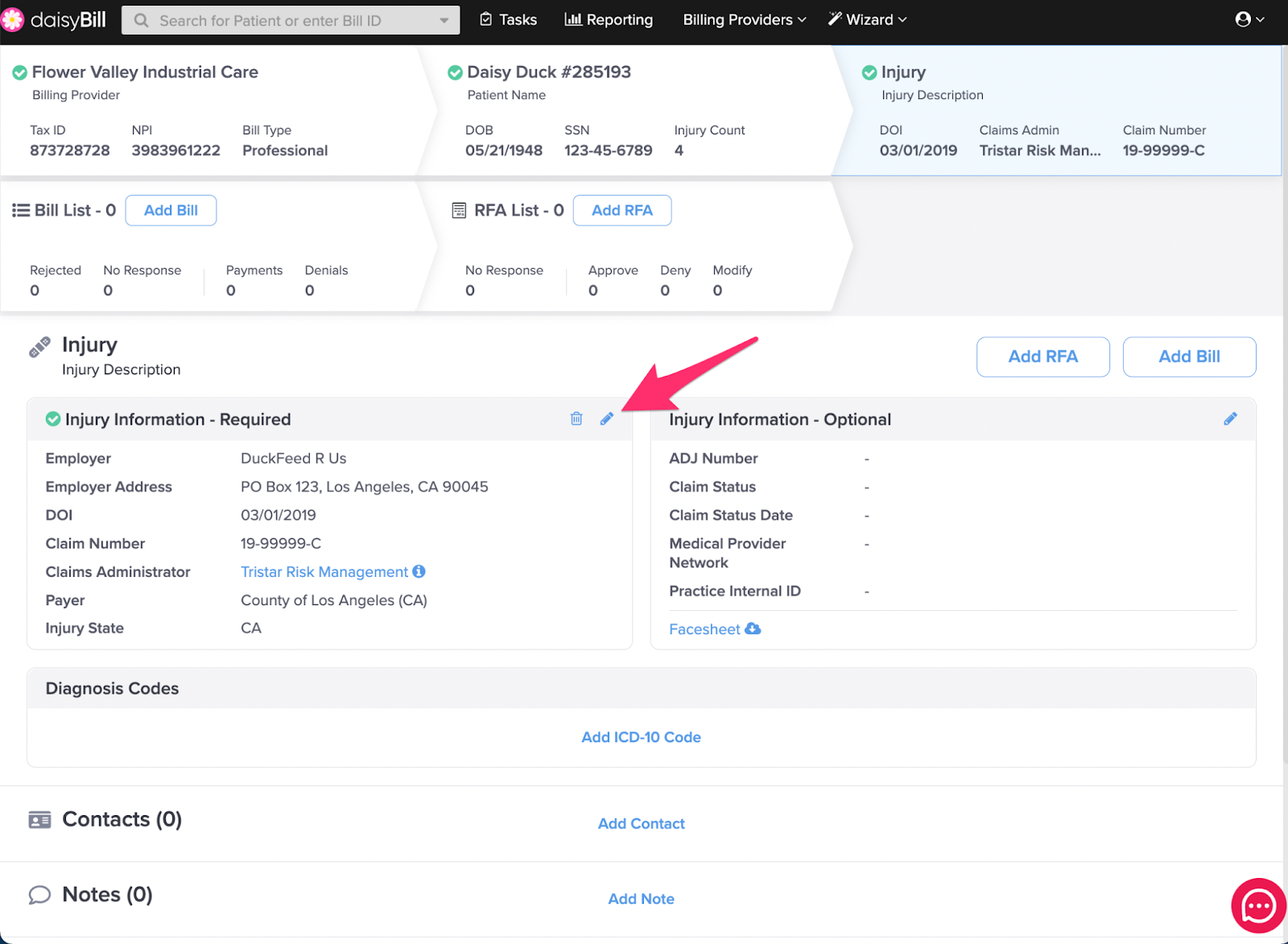Click info icon beside Tristar Risk Management
Image resolution: width=1288 pixels, height=944 pixels.
(419, 571)
